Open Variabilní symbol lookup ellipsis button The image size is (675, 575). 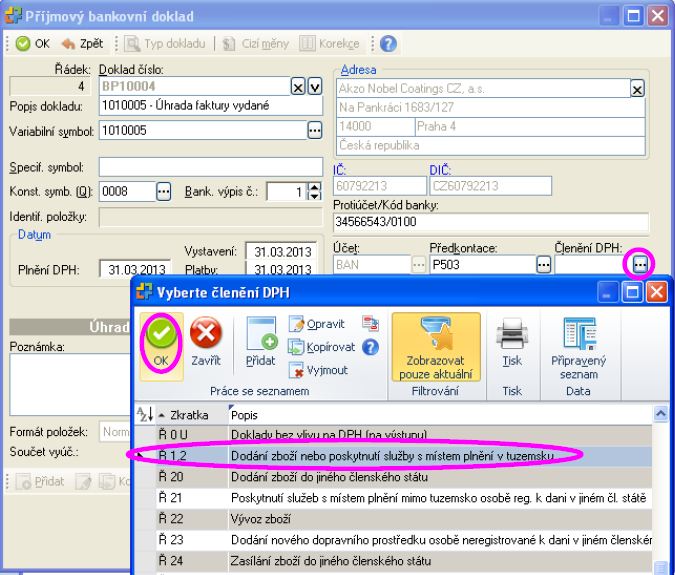[x=315, y=130]
